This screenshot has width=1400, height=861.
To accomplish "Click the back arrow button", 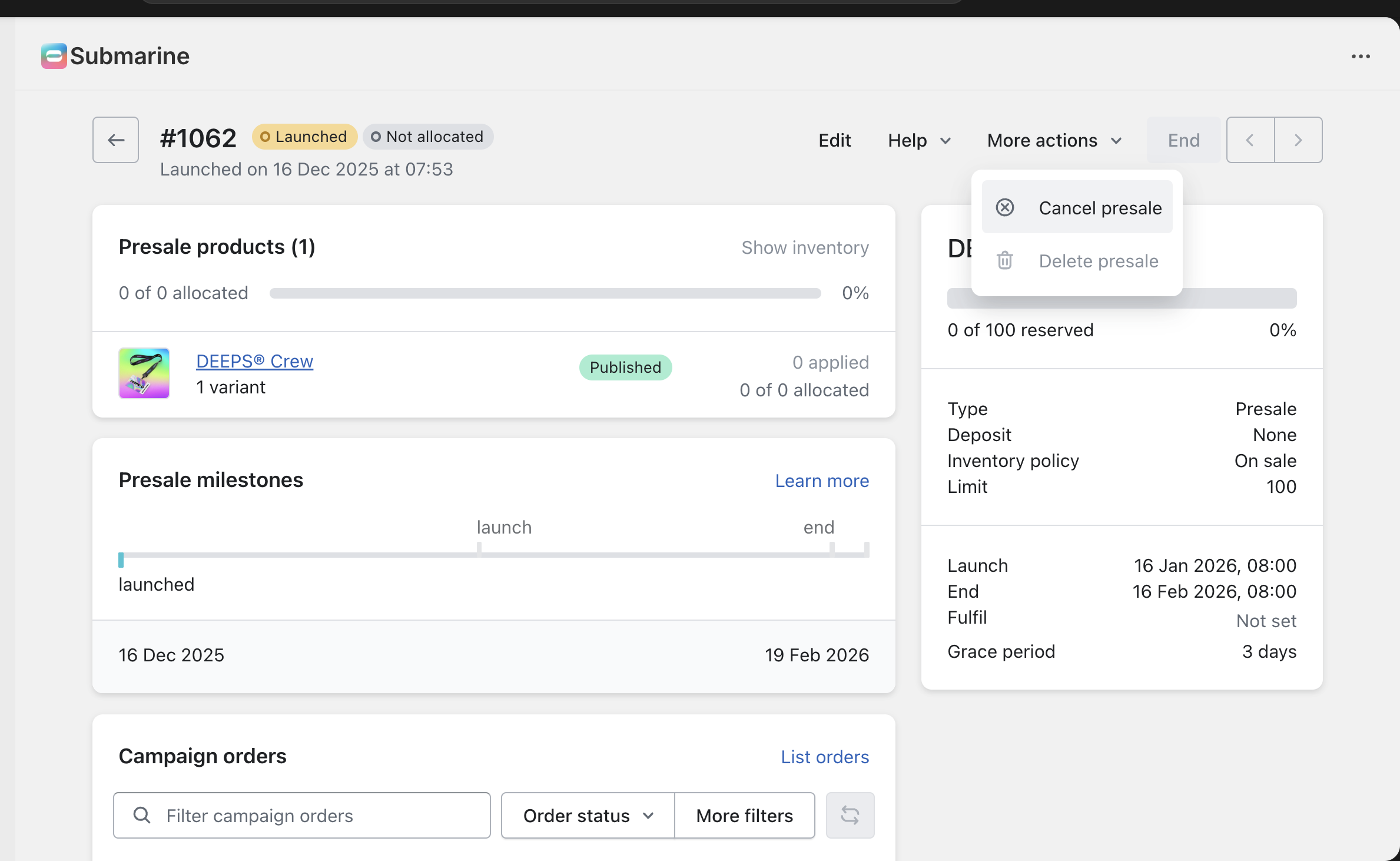I will [x=115, y=140].
